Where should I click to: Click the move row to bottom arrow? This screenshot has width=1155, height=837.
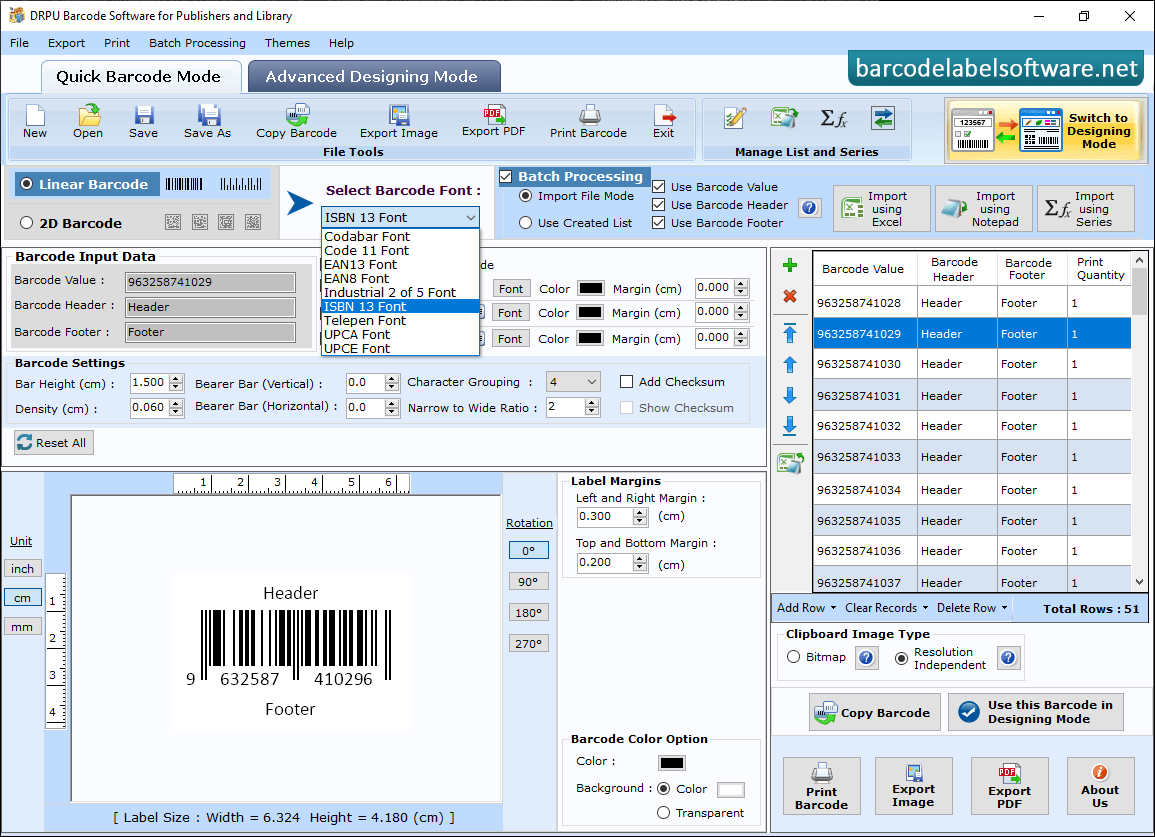click(x=790, y=426)
